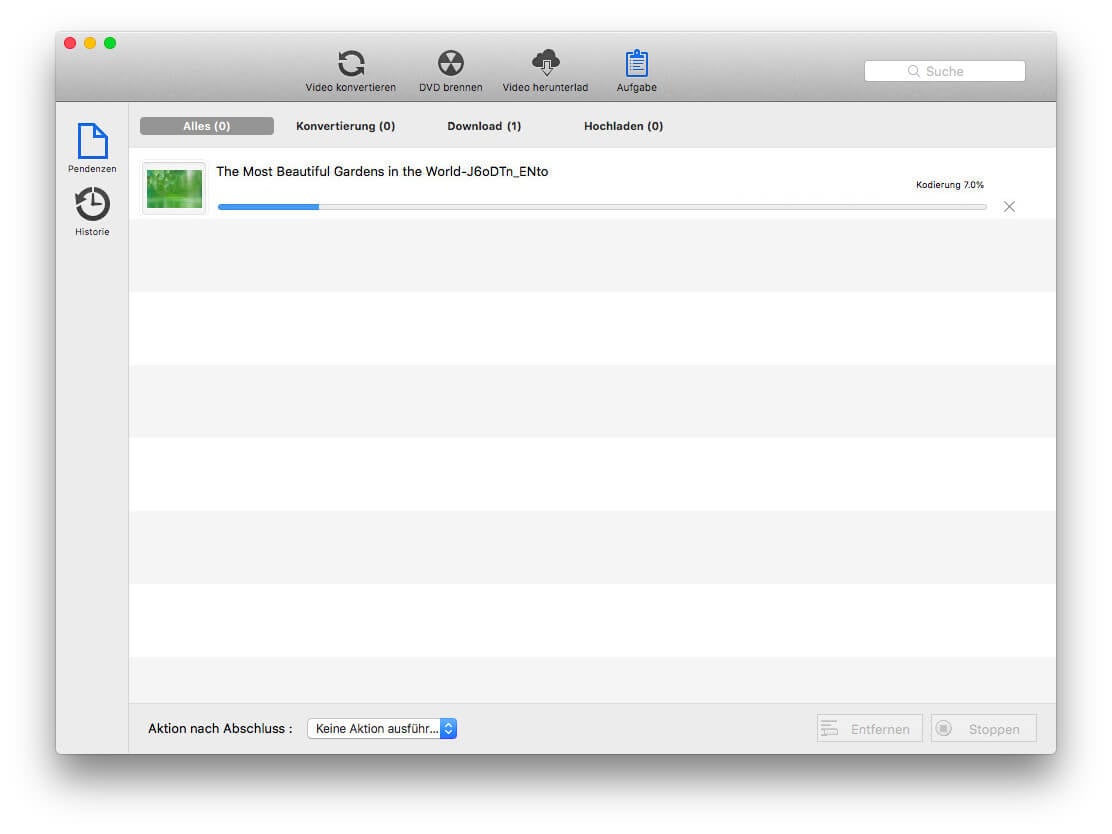The height and width of the screenshot is (834, 1112).
Task: Click the 'Kodierung 7.0%' status text
Action: pos(950,184)
